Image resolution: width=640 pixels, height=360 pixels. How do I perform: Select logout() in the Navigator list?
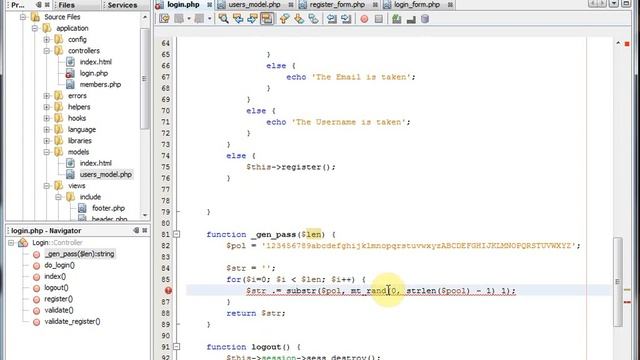(56, 288)
